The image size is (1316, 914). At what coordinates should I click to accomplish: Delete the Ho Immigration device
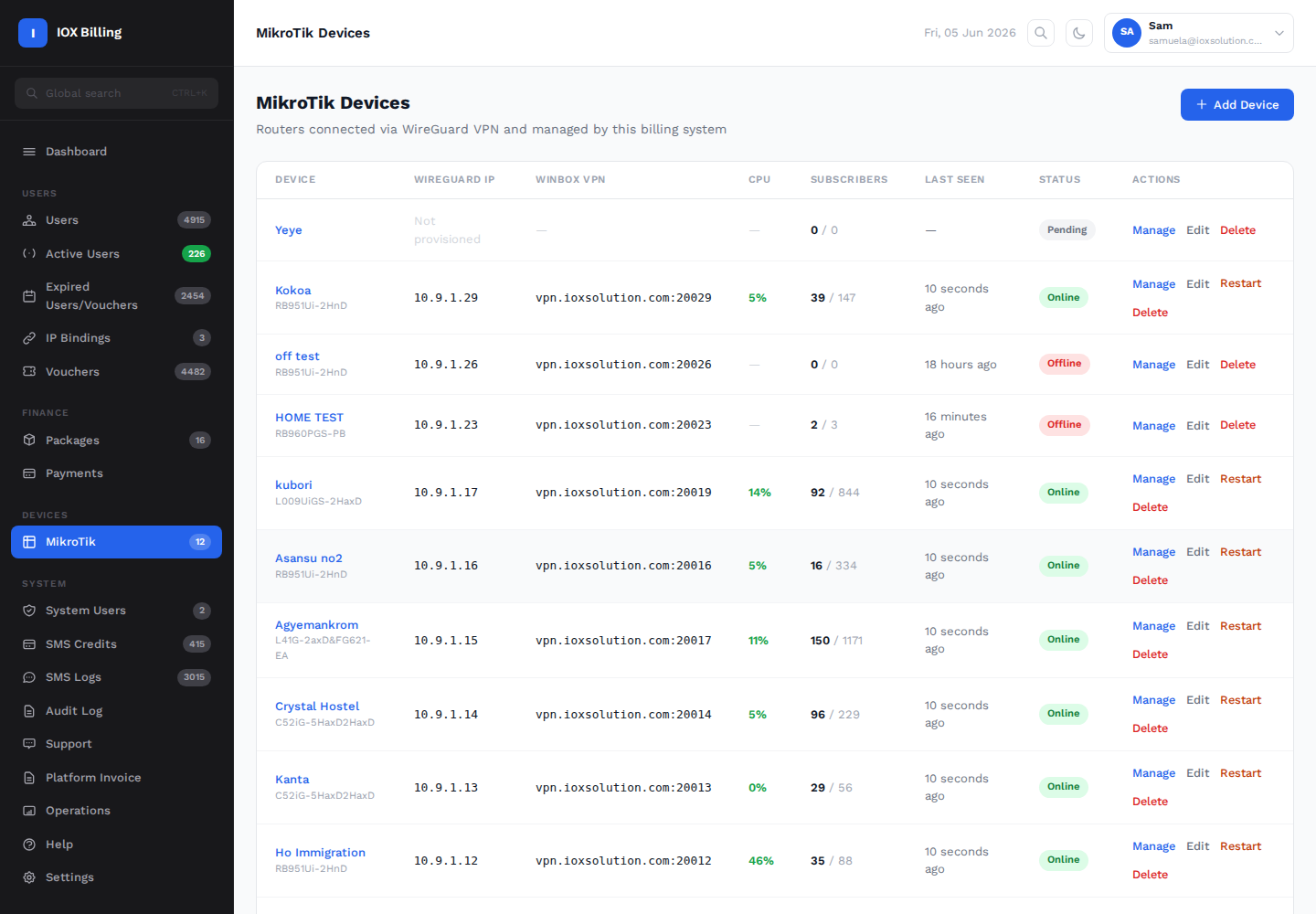(x=1150, y=875)
